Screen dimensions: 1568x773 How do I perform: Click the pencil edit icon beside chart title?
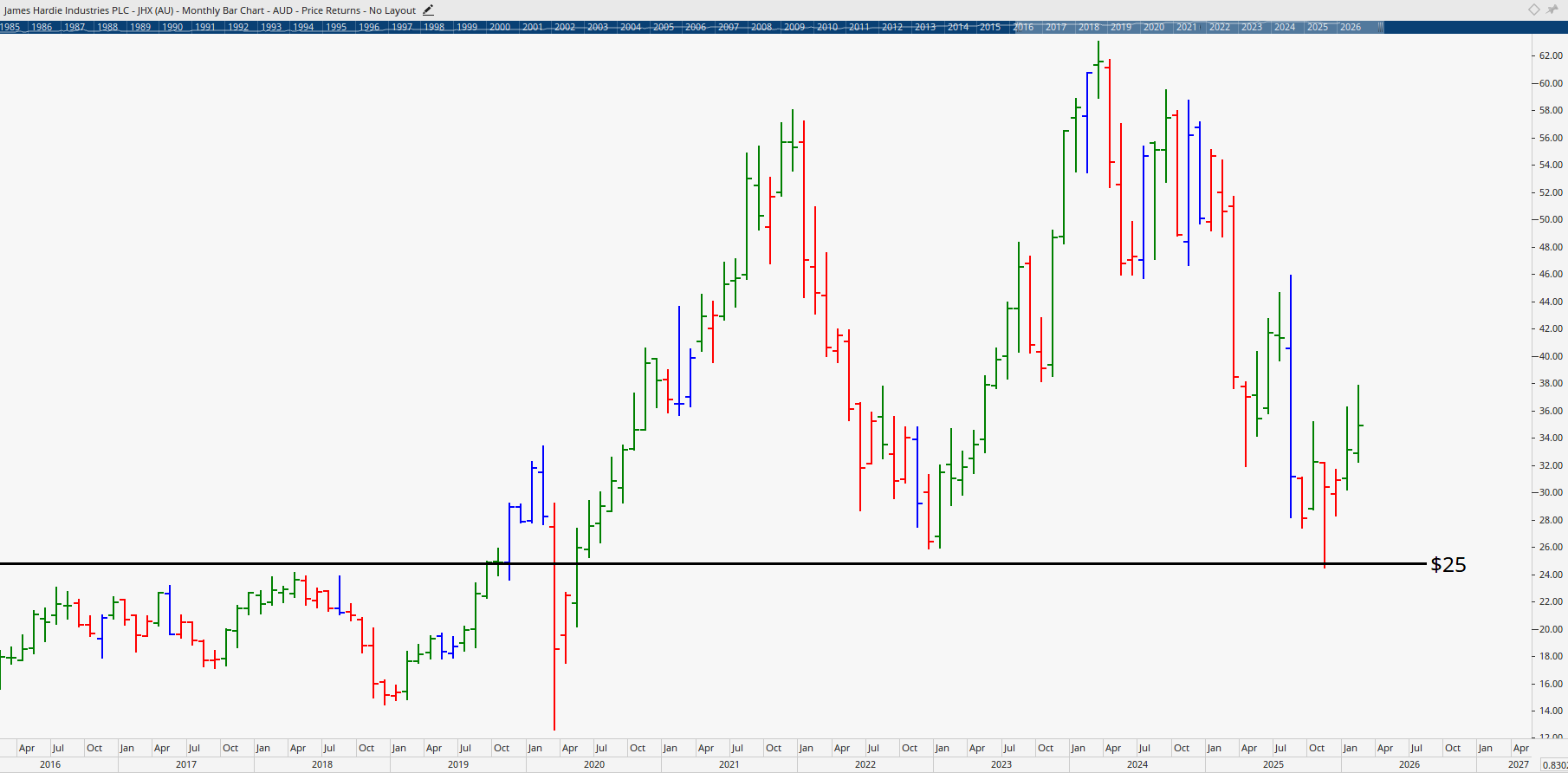(x=428, y=10)
